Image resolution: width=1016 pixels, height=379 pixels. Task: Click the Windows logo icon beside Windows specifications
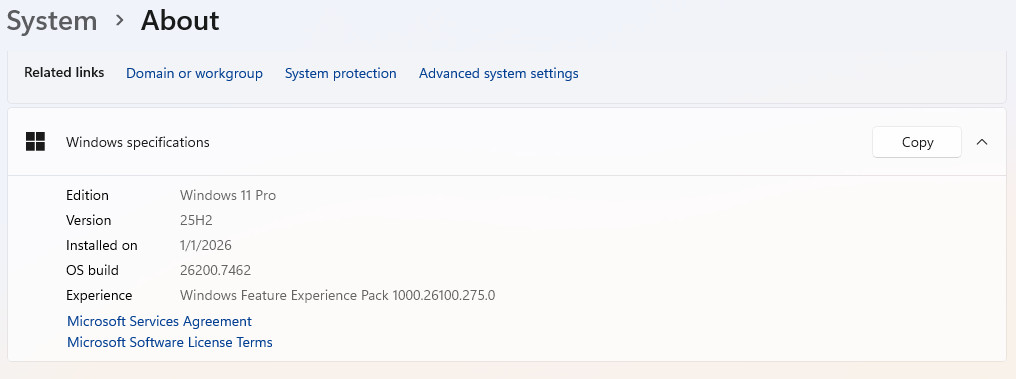coord(35,142)
